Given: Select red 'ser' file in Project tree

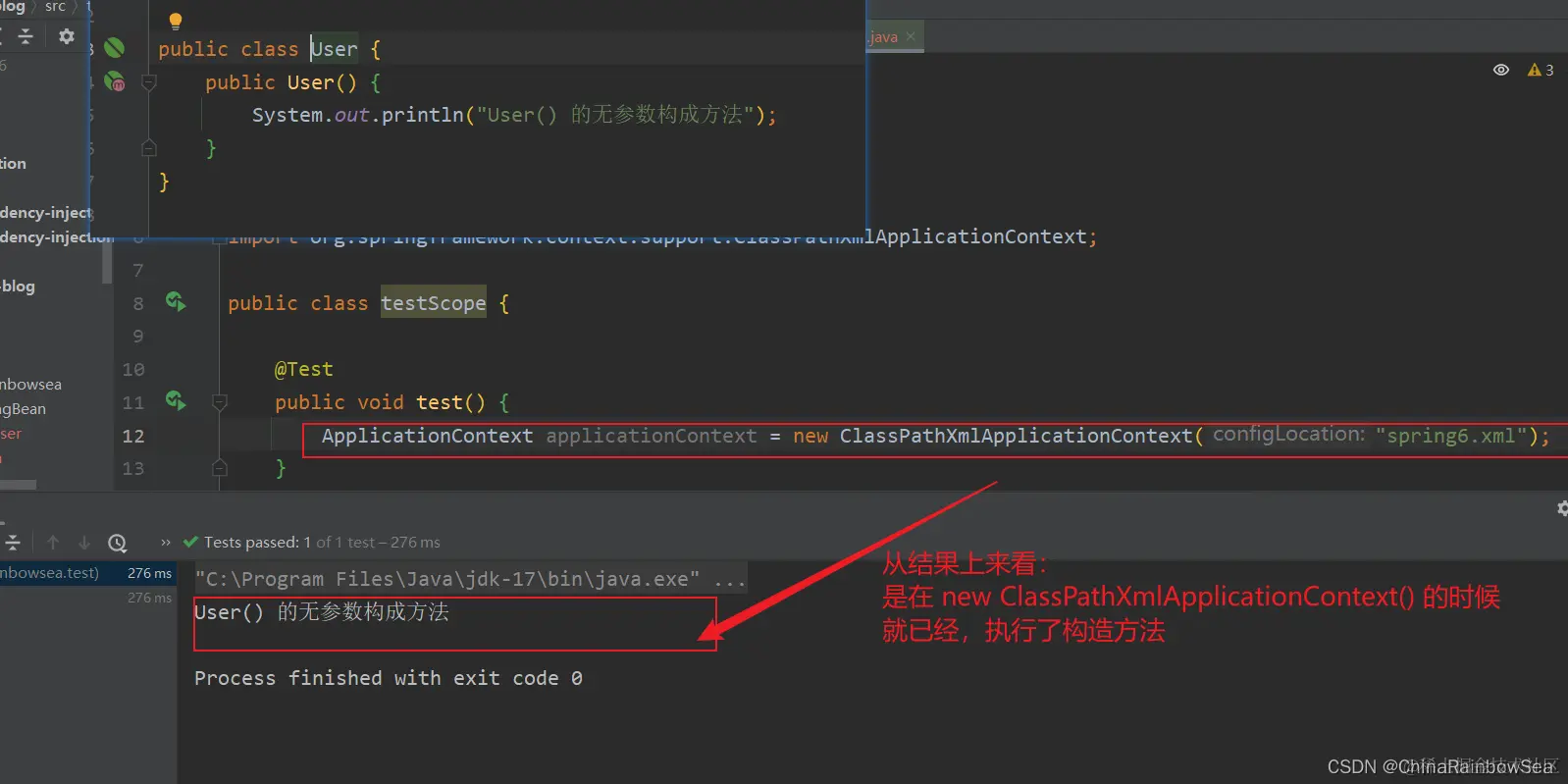Looking at the screenshot, I should point(11,434).
